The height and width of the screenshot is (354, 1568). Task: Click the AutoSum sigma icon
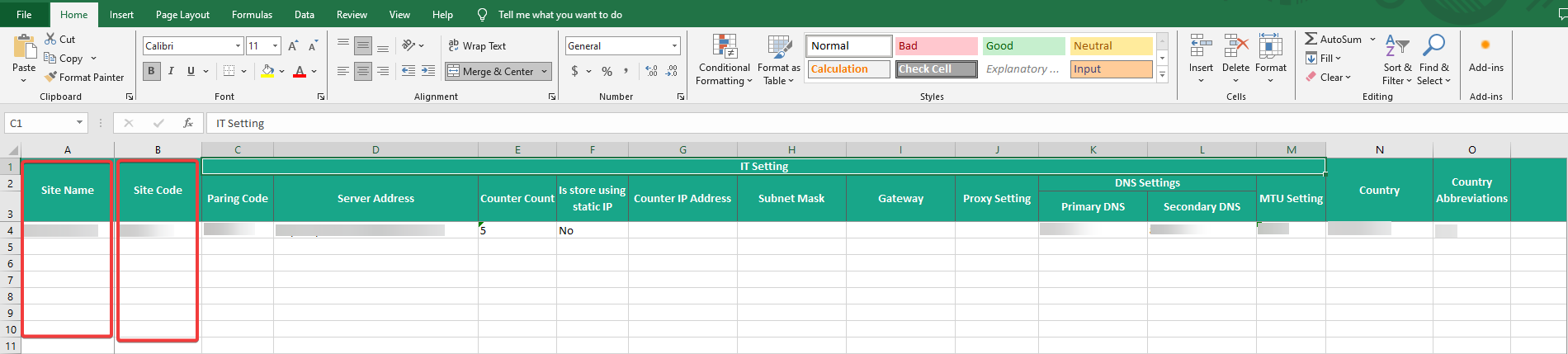(x=1311, y=39)
